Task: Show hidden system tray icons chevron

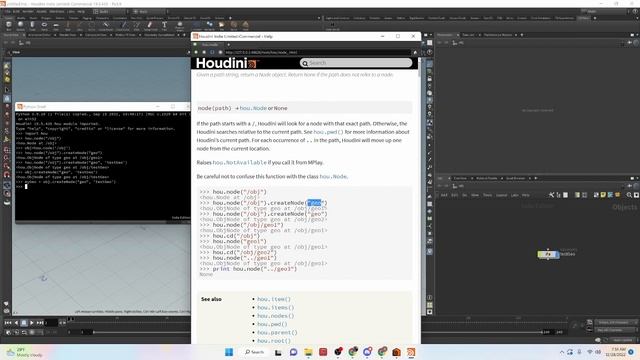Action: point(562,352)
